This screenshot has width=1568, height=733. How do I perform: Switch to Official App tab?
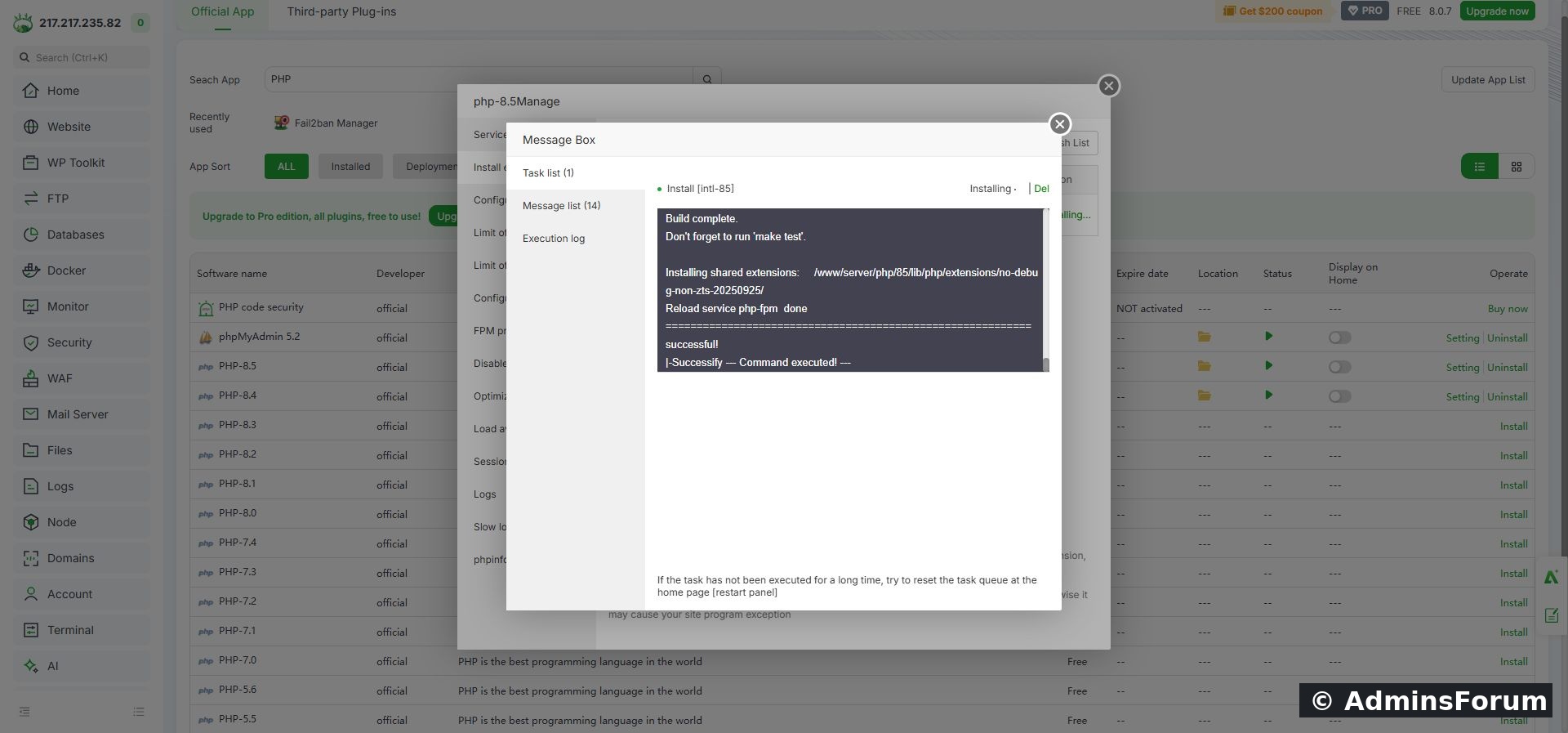222,11
